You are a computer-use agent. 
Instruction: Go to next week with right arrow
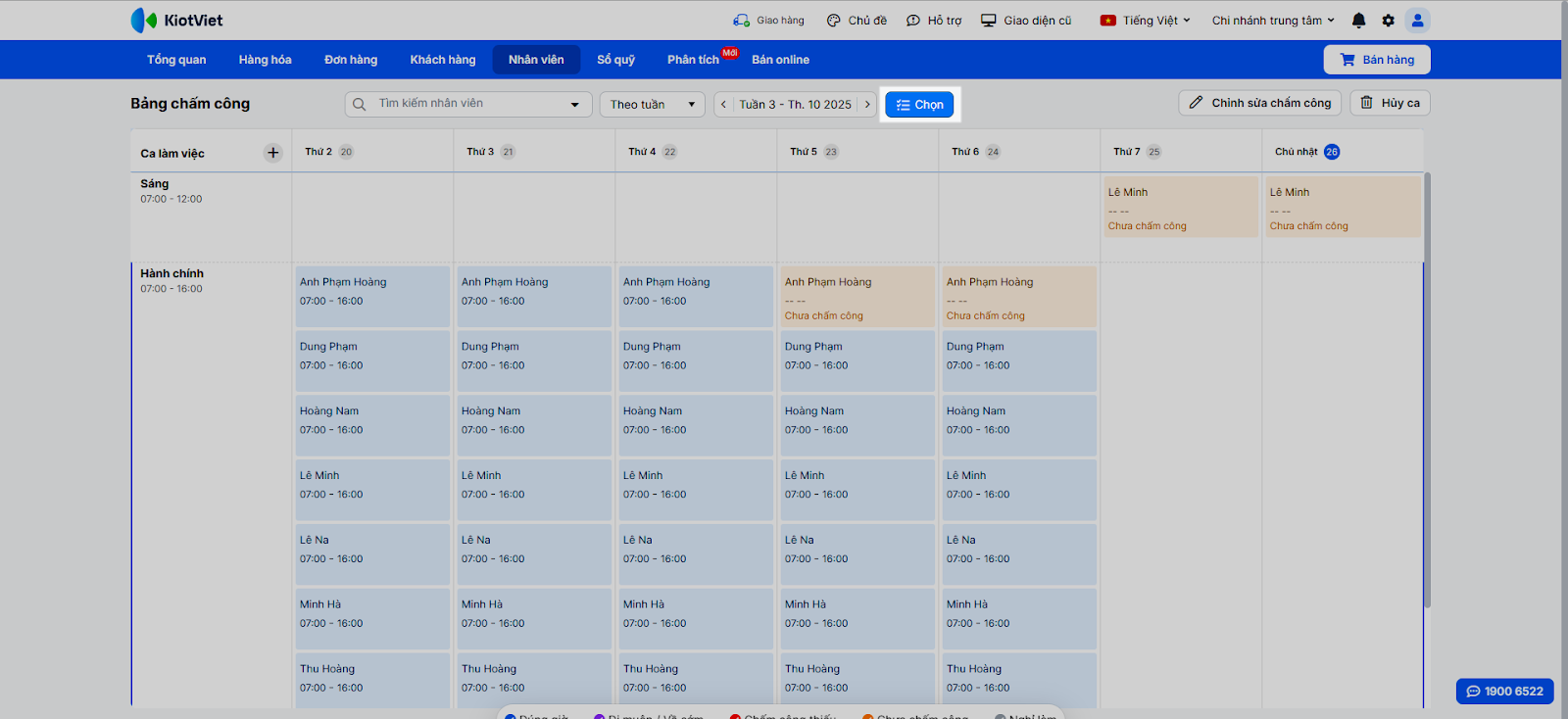tap(867, 105)
